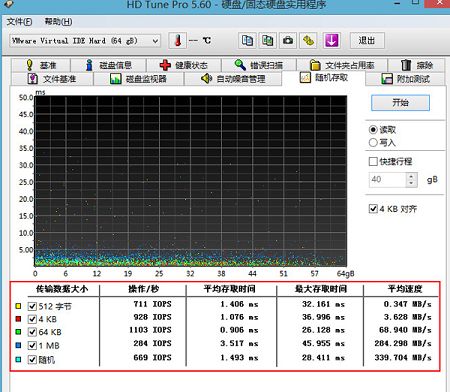
Task: Click the access time scatter graph
Action: point(191,181)
